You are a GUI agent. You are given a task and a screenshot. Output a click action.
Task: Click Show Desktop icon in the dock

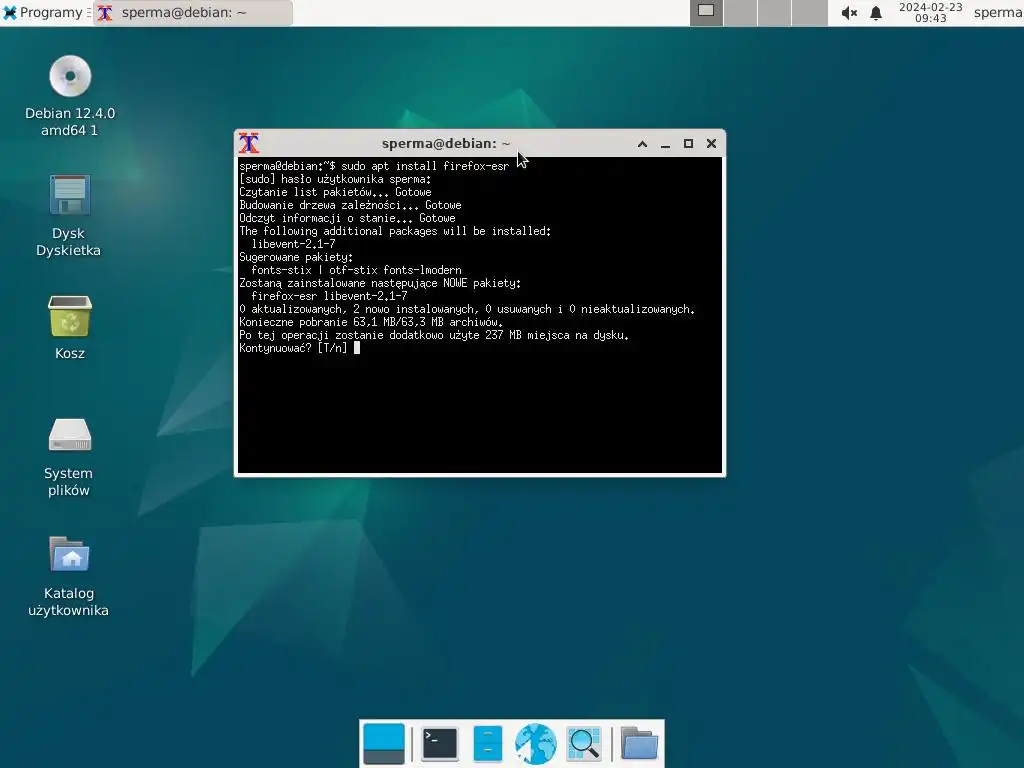tap(383, 743)
